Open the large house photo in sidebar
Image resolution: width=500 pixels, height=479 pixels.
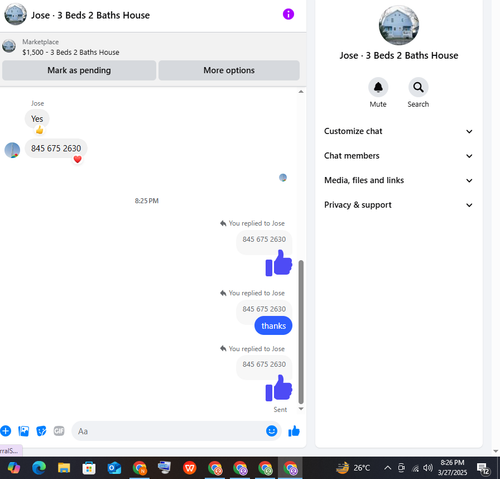pos(399,25)
